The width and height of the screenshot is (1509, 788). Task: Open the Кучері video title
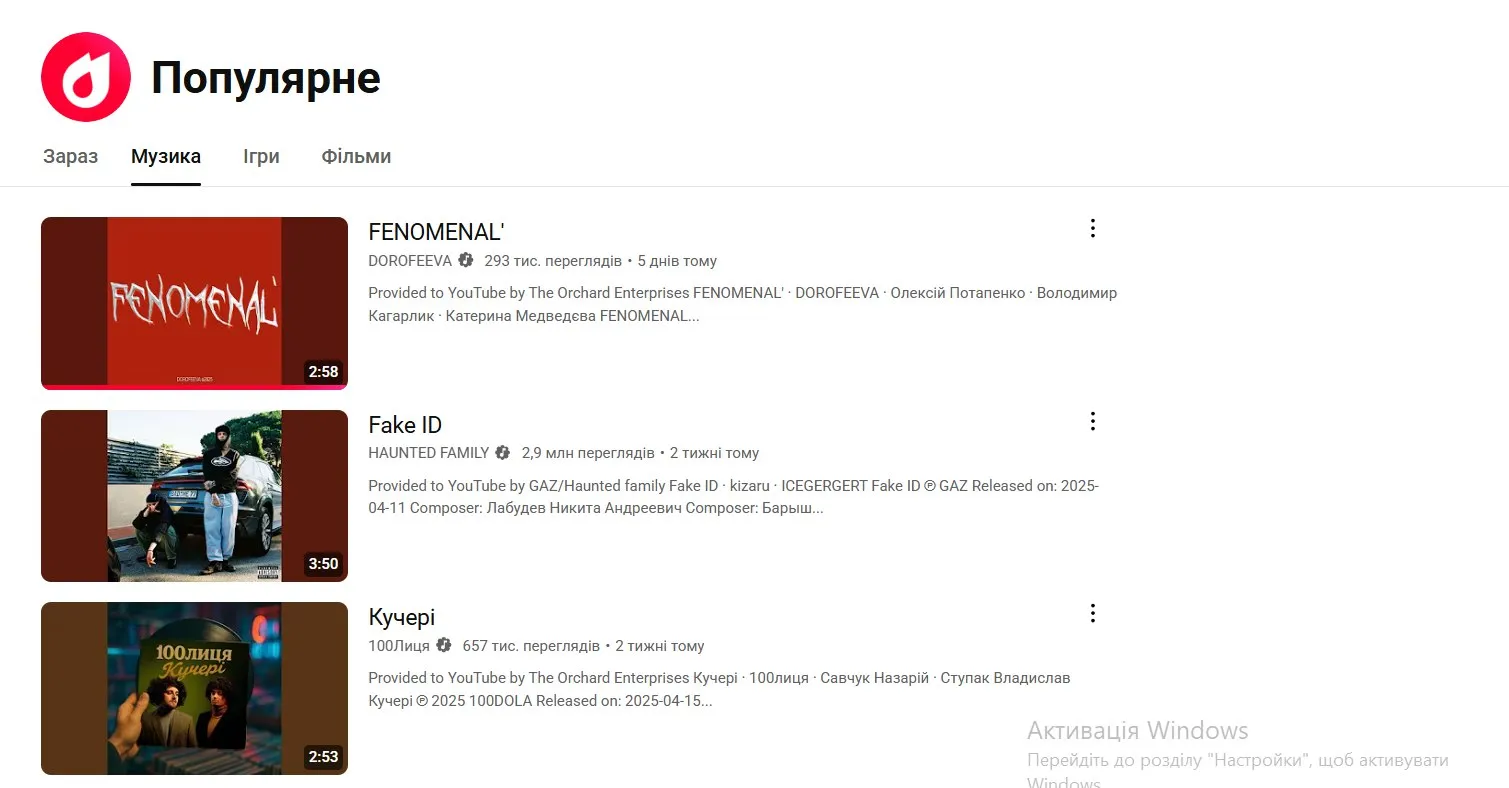pos(401,617)
